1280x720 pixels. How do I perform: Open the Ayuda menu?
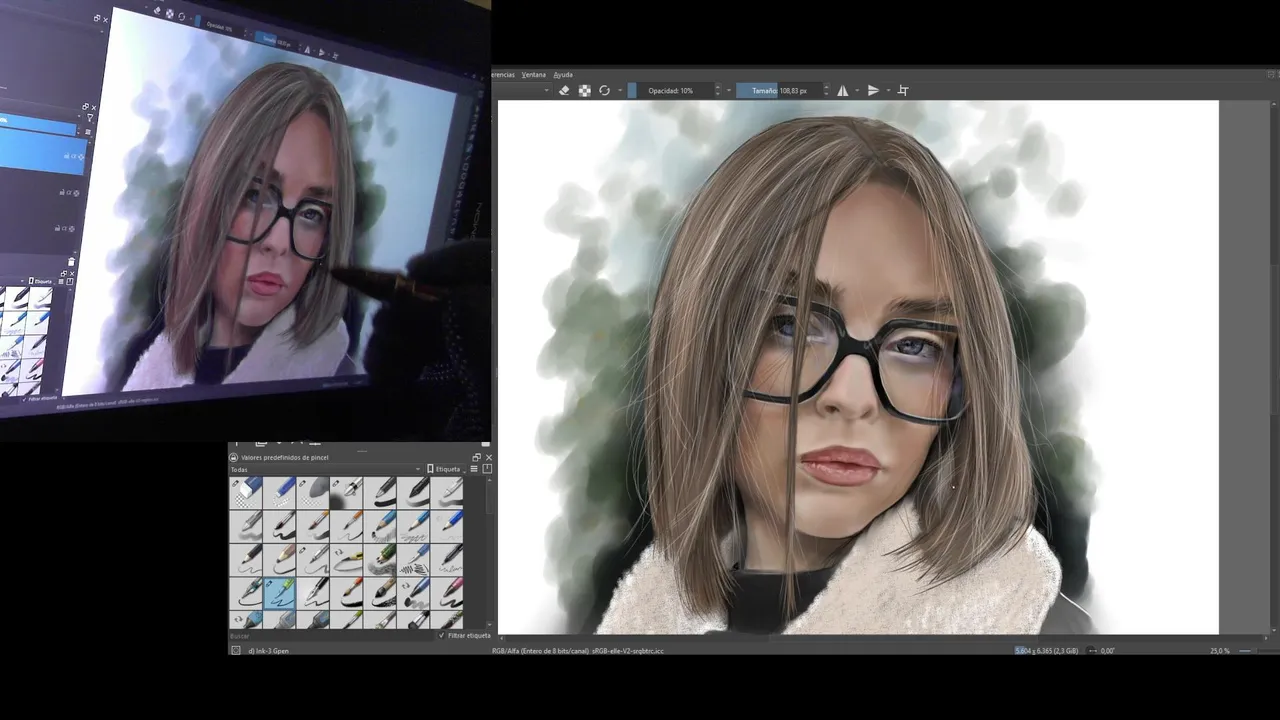pyautogui.click(x=563, y=74)
